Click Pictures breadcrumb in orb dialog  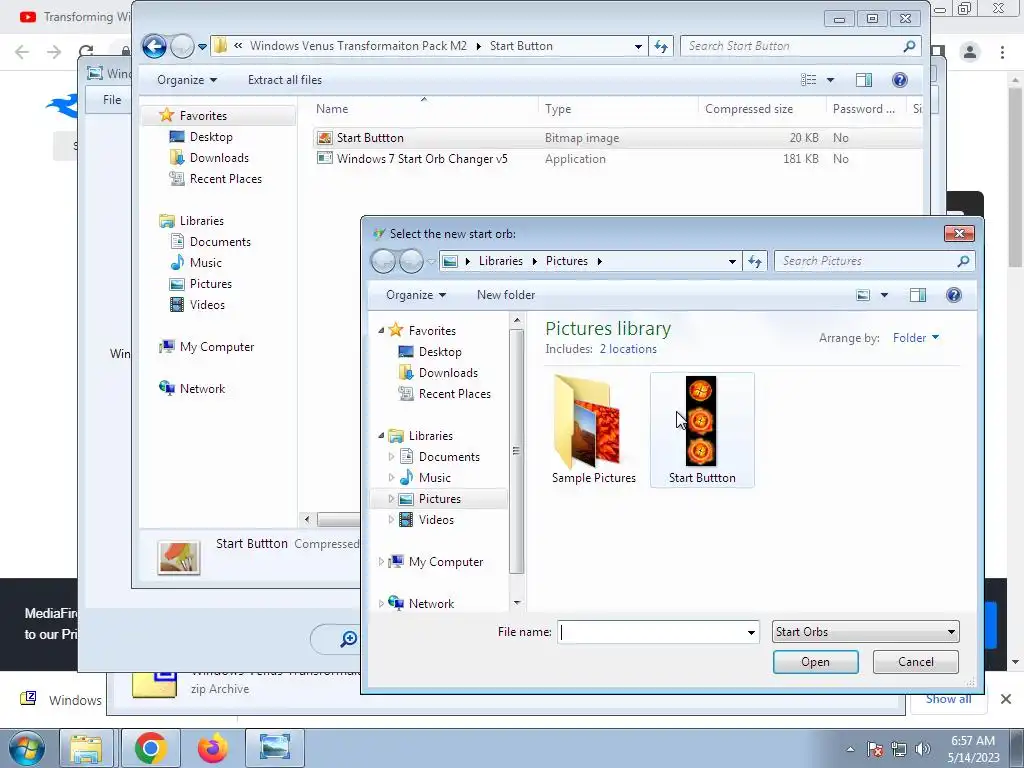[x=566, y=261]
